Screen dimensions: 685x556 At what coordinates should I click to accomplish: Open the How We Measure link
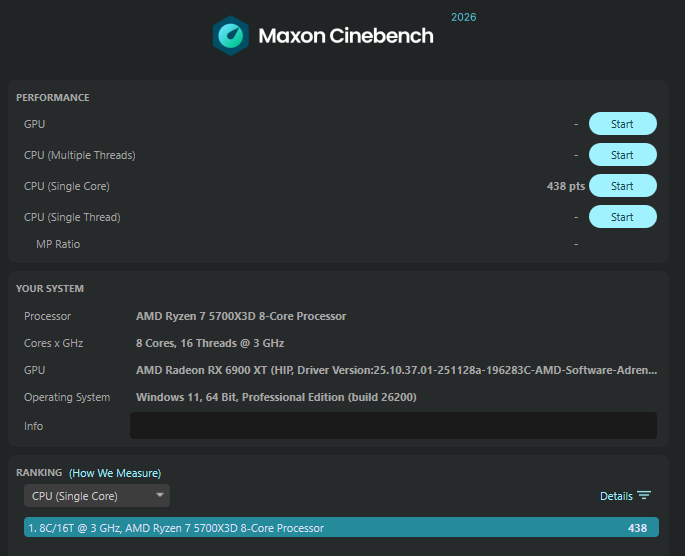(x=115, y=473)
